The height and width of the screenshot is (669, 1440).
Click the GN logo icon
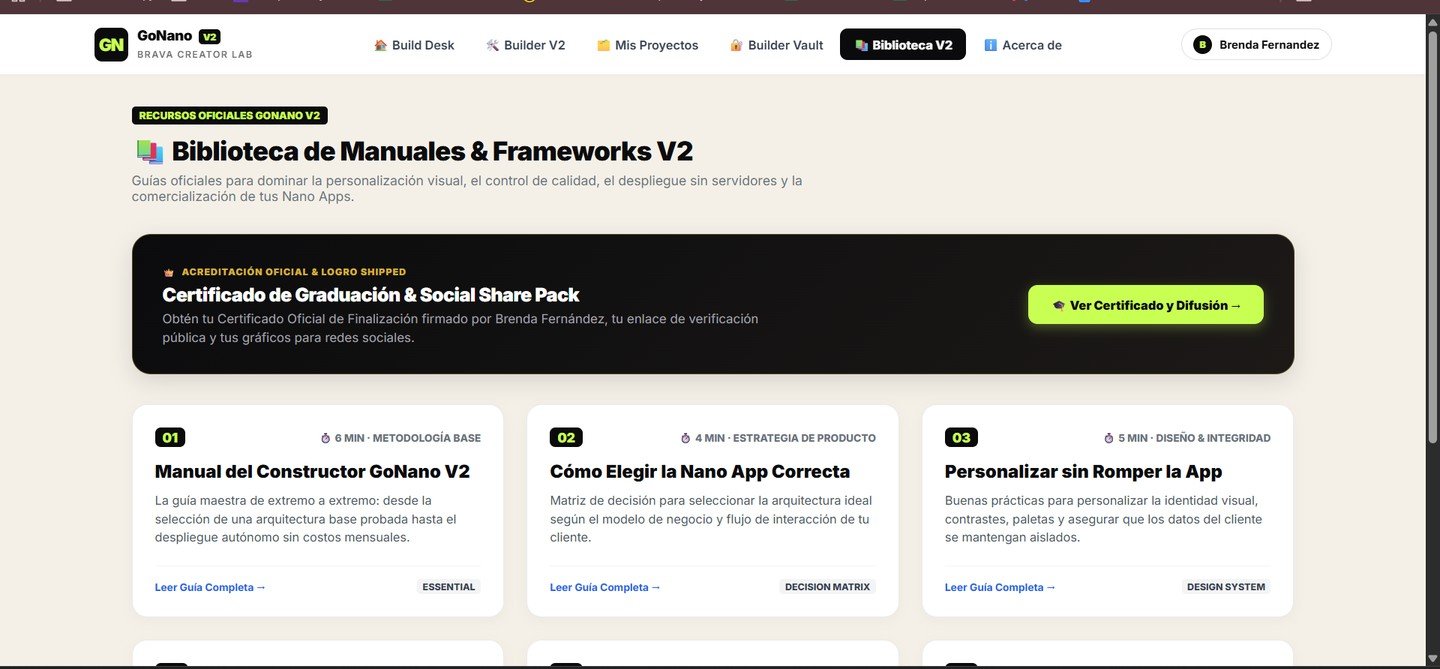pos(111,44)
